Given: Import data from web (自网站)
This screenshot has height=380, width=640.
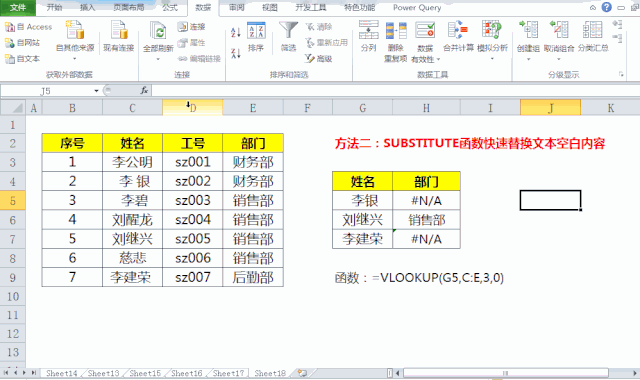Looking at the screenshot, I should (22, 43).
